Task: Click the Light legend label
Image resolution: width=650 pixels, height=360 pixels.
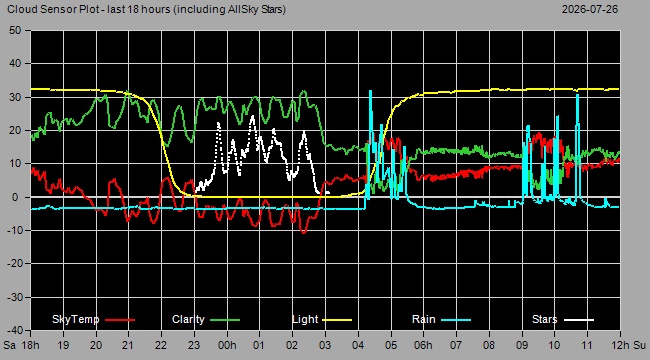Action: (305, 319)
